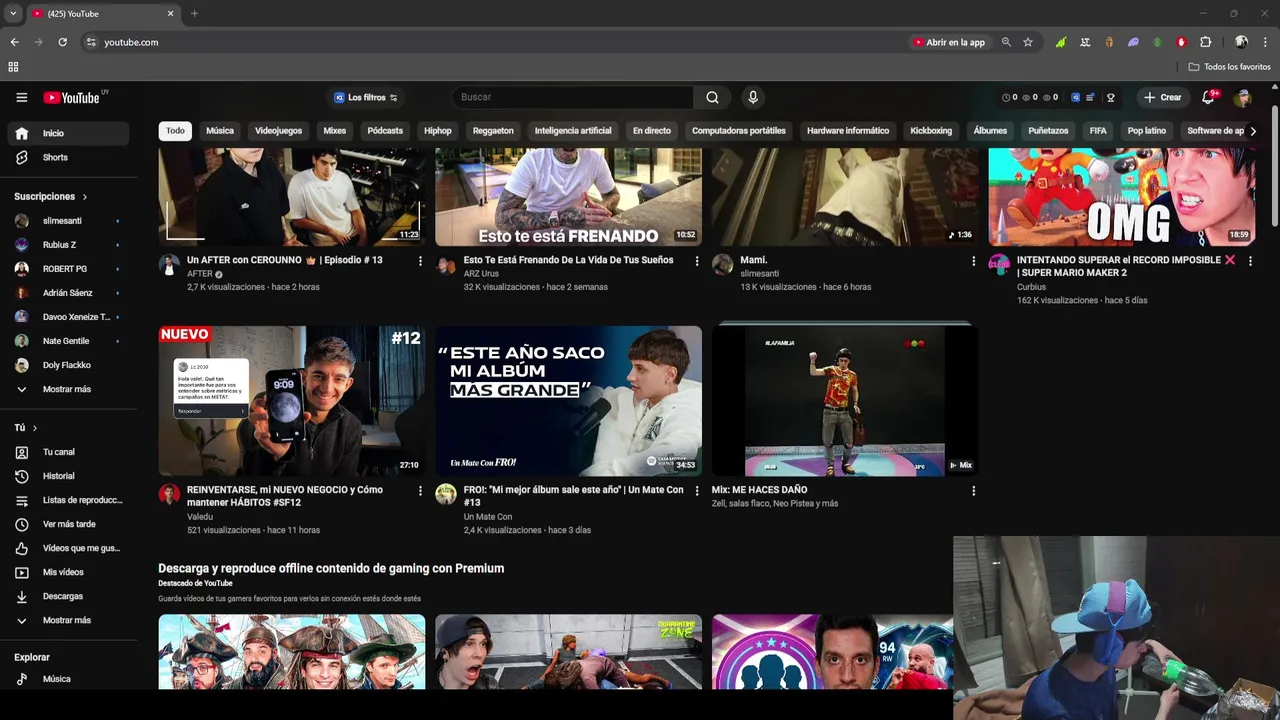Select the Videojuegos filter chip

[278, 131]
